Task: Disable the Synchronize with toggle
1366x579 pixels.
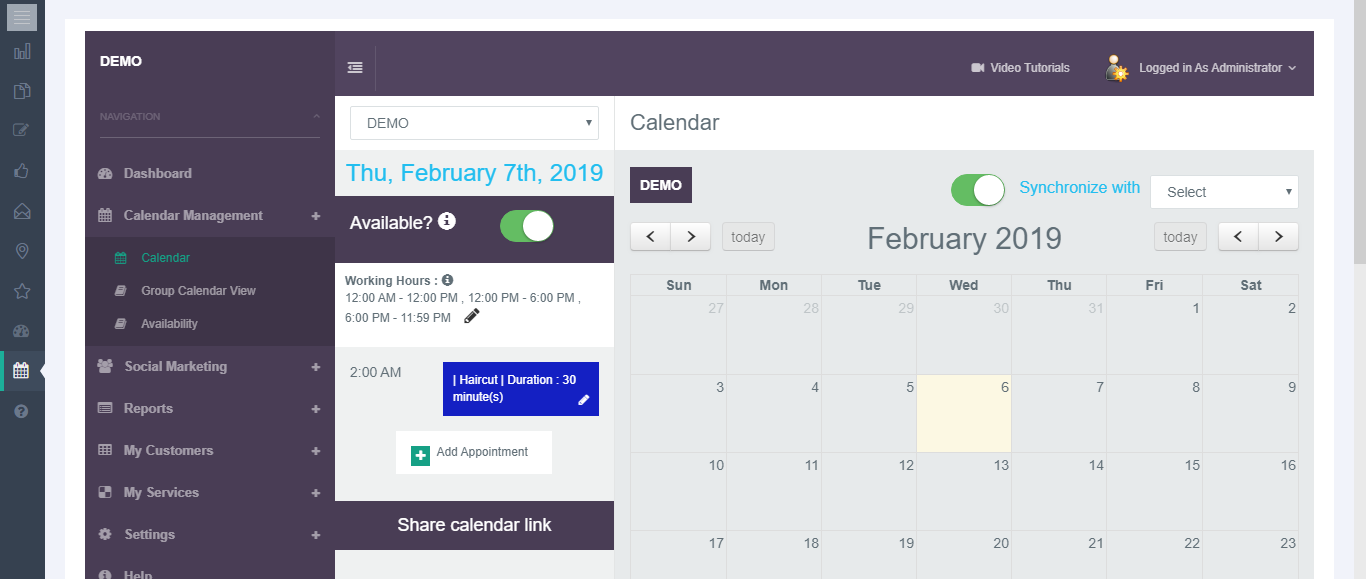Action: (x=977, y=190)
